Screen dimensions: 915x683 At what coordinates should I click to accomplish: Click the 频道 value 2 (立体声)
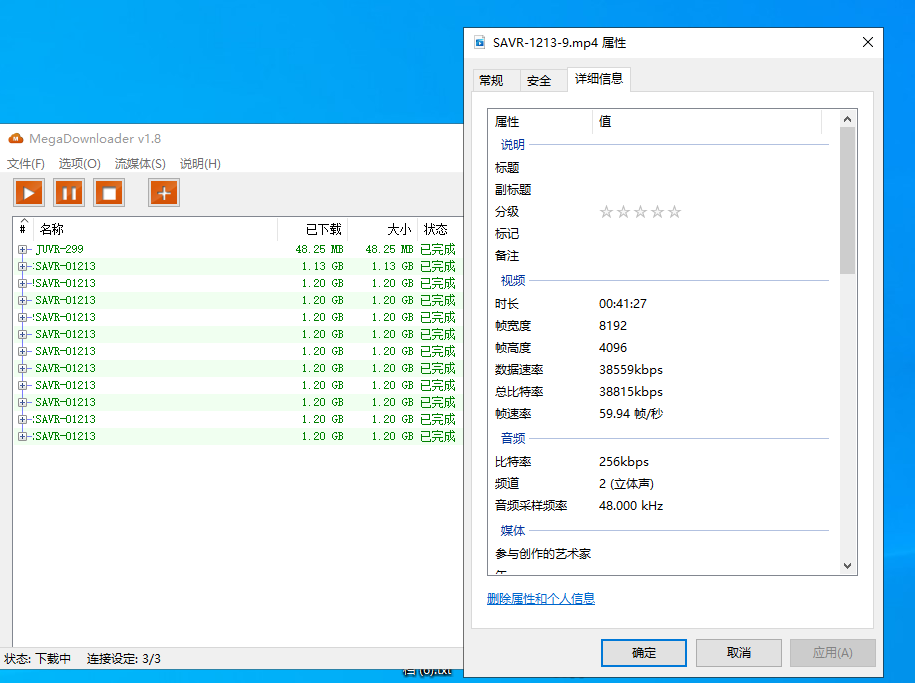626,484
